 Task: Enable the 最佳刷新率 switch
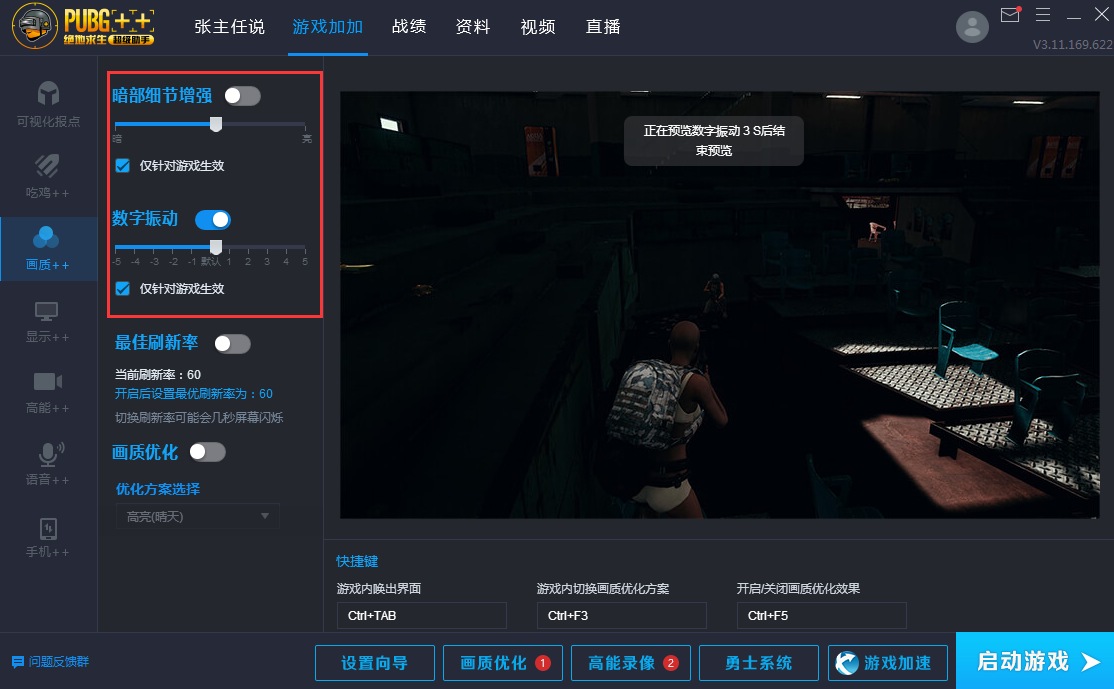pyautogui.click(x=232, y=344)
